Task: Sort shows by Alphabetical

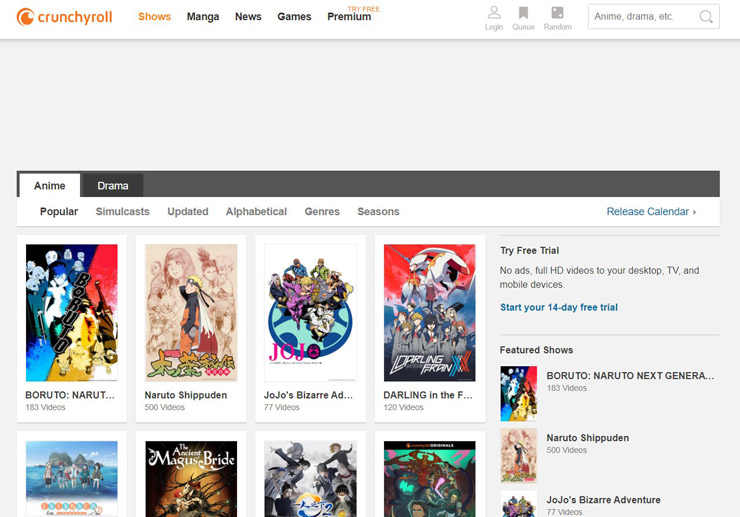Action: coord(256,212)
